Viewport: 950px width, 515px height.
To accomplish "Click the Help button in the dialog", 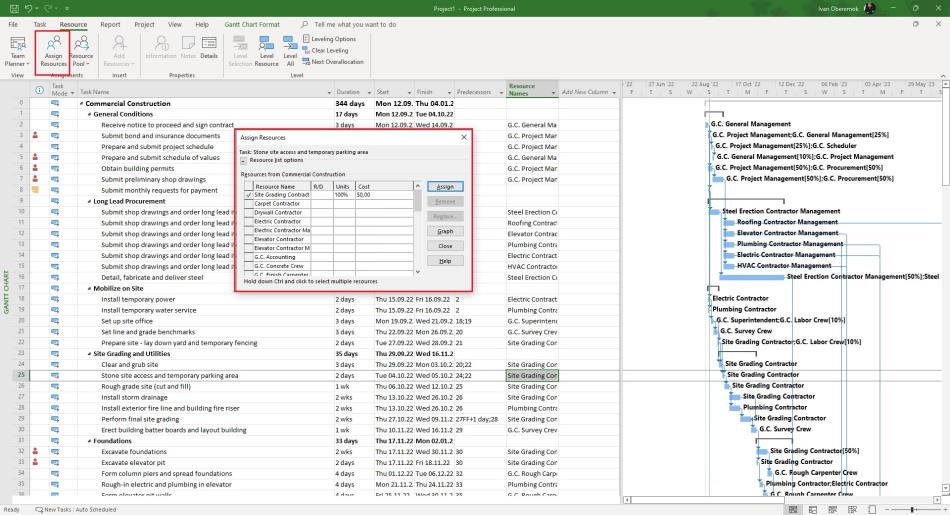I will 445,261.
